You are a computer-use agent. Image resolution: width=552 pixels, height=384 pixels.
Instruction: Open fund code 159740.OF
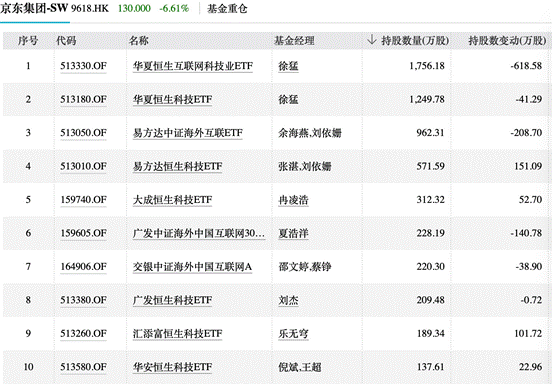pyautogui.click(x=83, y=200)
